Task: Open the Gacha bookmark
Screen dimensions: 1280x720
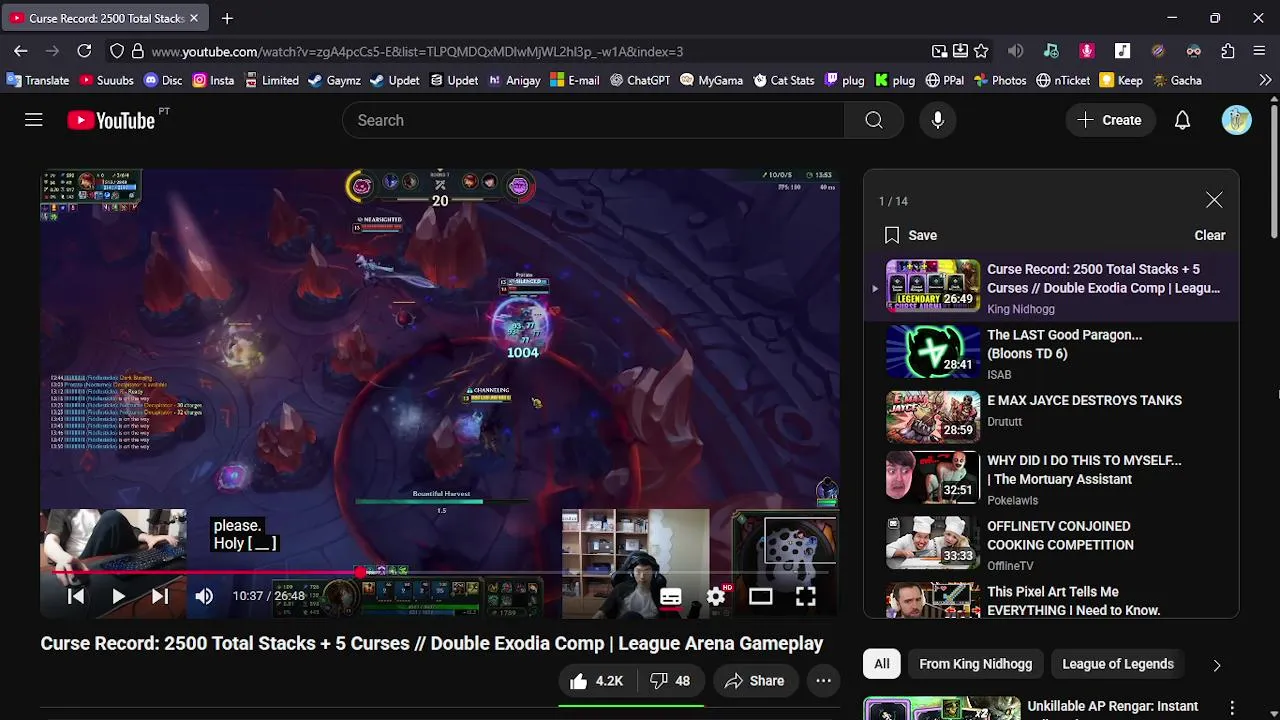Action: tap(1176, 80)
